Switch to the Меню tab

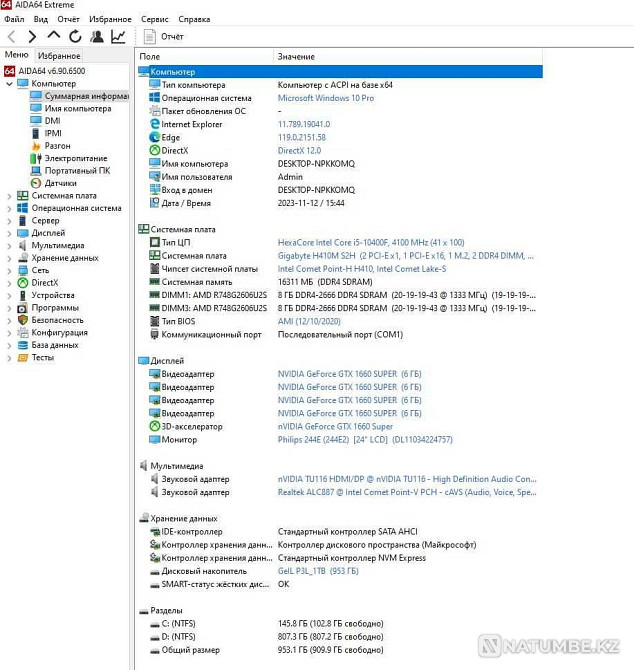click(x=16, y=55)
